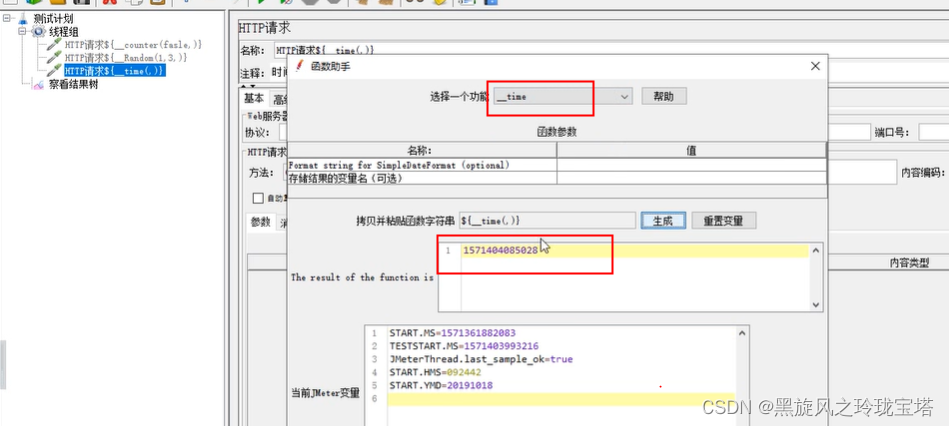Viewport: 949px width, 426px height.
Task: Switch to the 参数 tab
Action: point(261,222)
